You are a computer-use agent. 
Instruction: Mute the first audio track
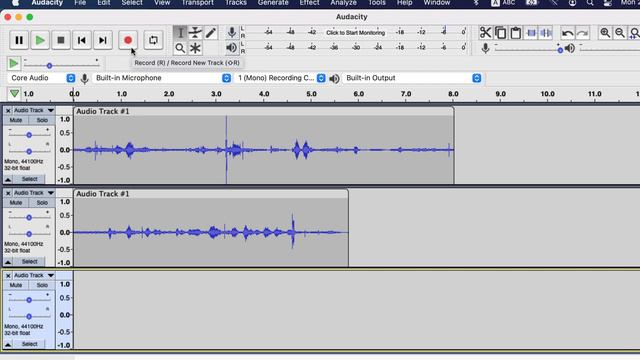[16, 120]
